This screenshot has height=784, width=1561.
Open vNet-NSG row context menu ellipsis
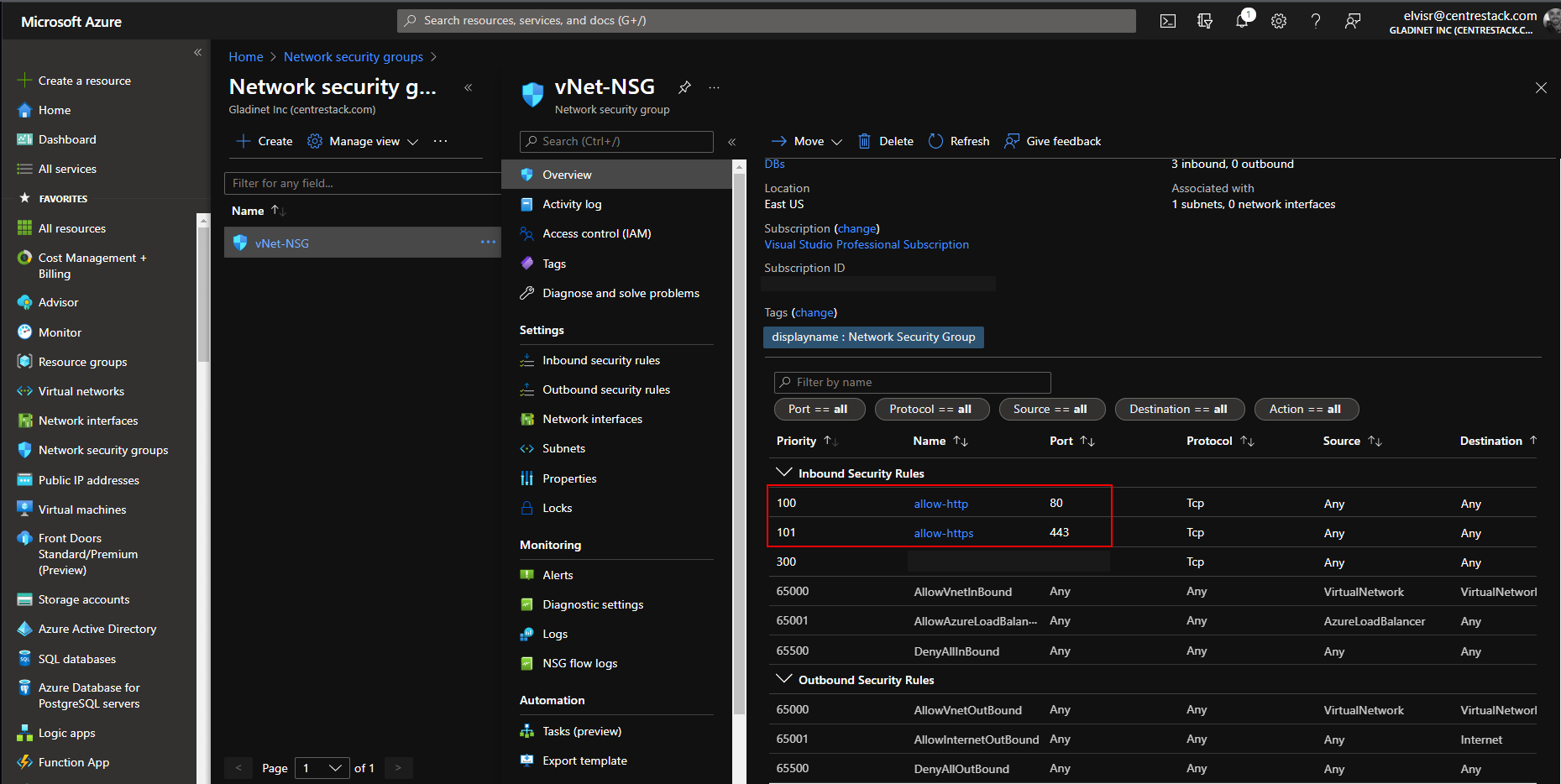488,243
